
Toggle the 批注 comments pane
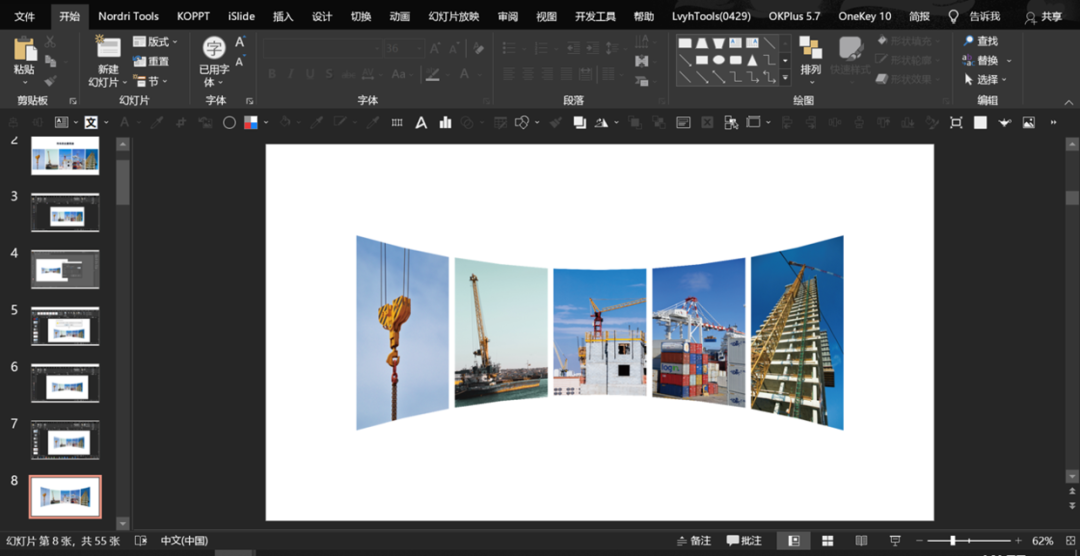[x=745, y=541]
